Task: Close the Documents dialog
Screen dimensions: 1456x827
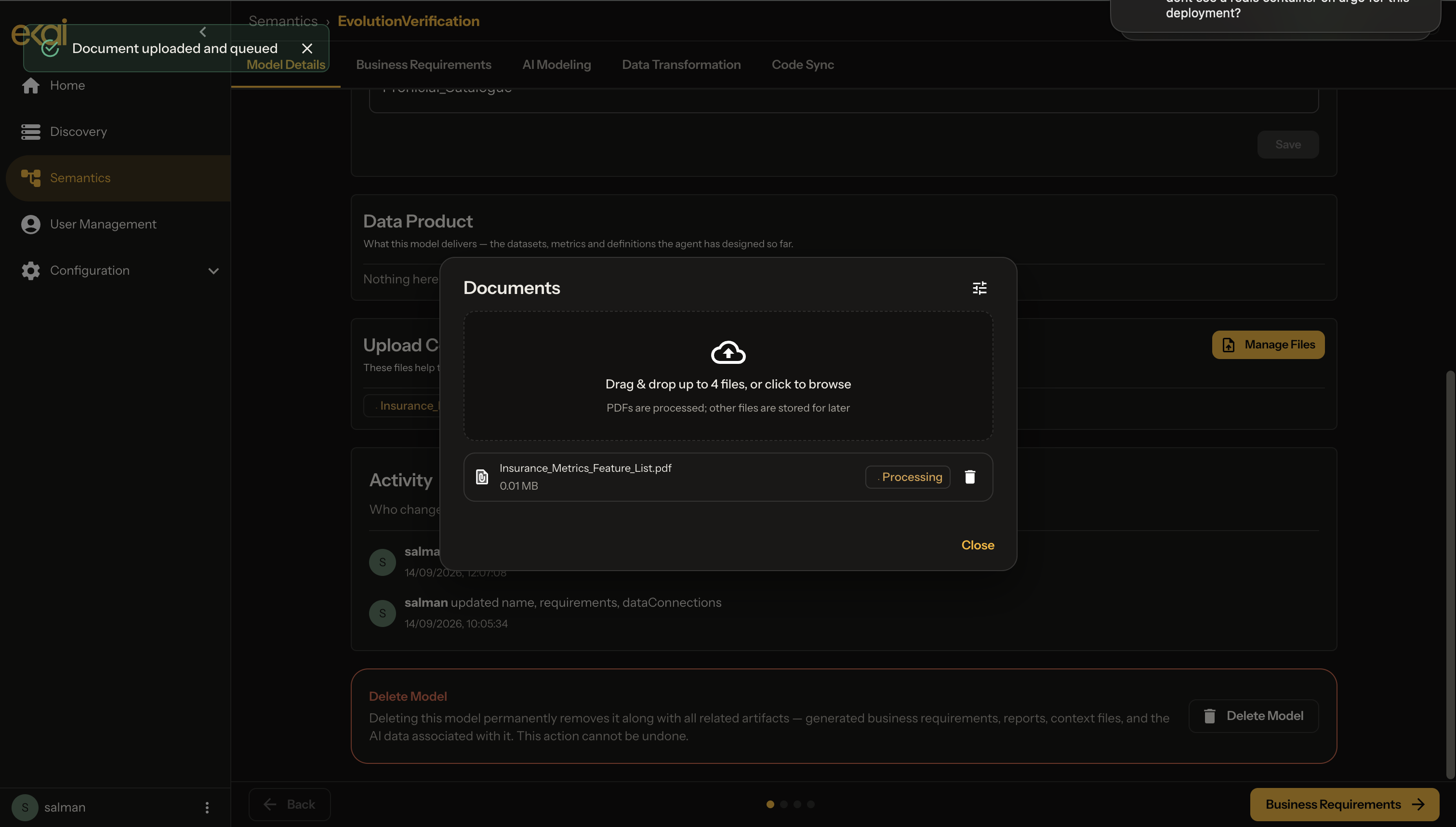Action: (978, 545)
